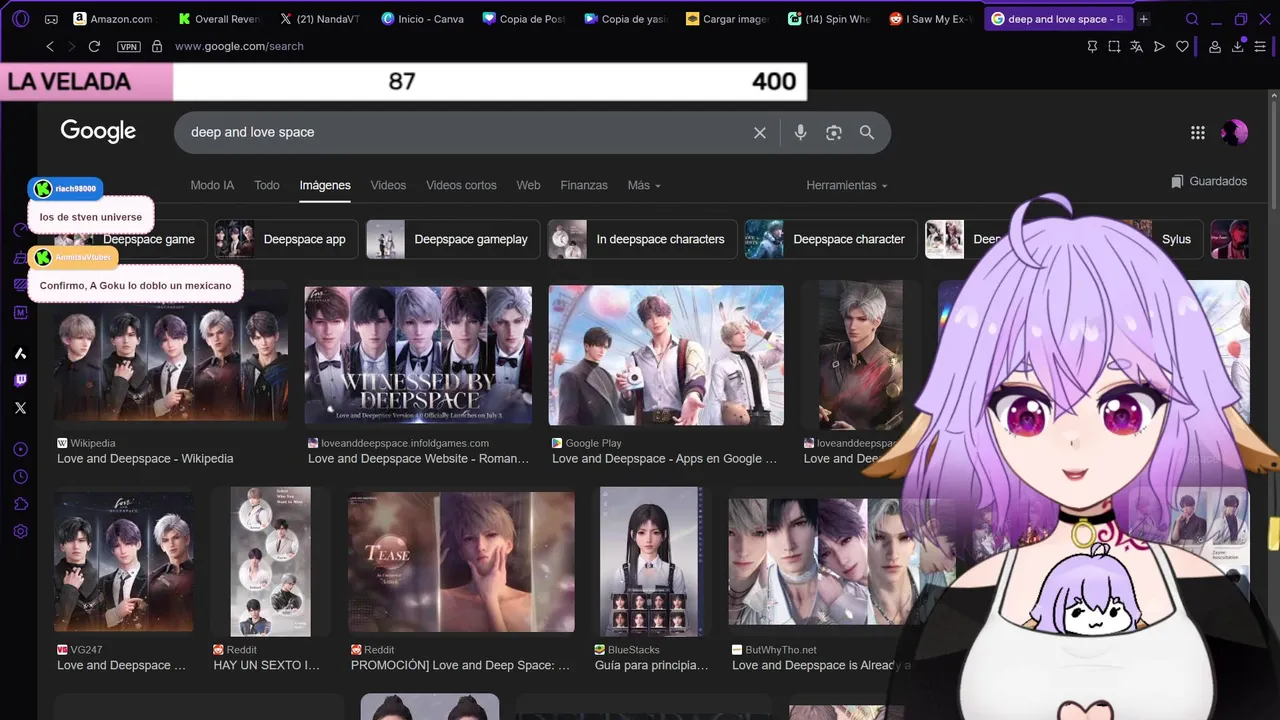
Task: Start voice search with microphone icon
Action: pos(800,132)
